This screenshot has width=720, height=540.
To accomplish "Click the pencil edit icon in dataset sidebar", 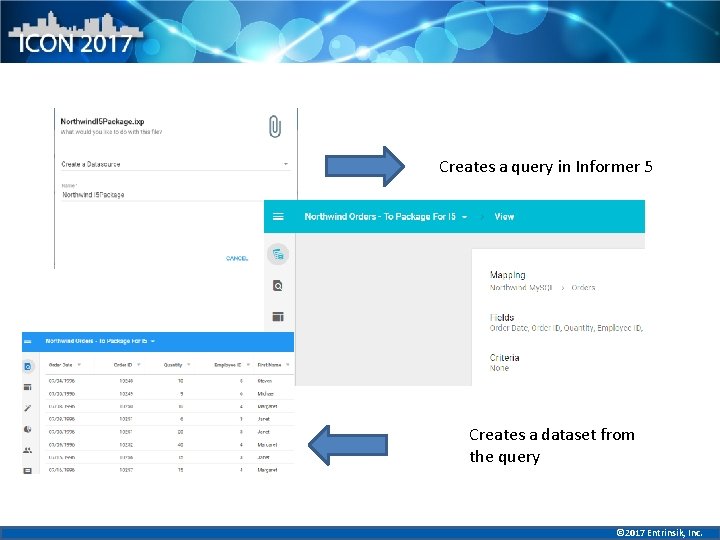I will [x=28, y=408].
